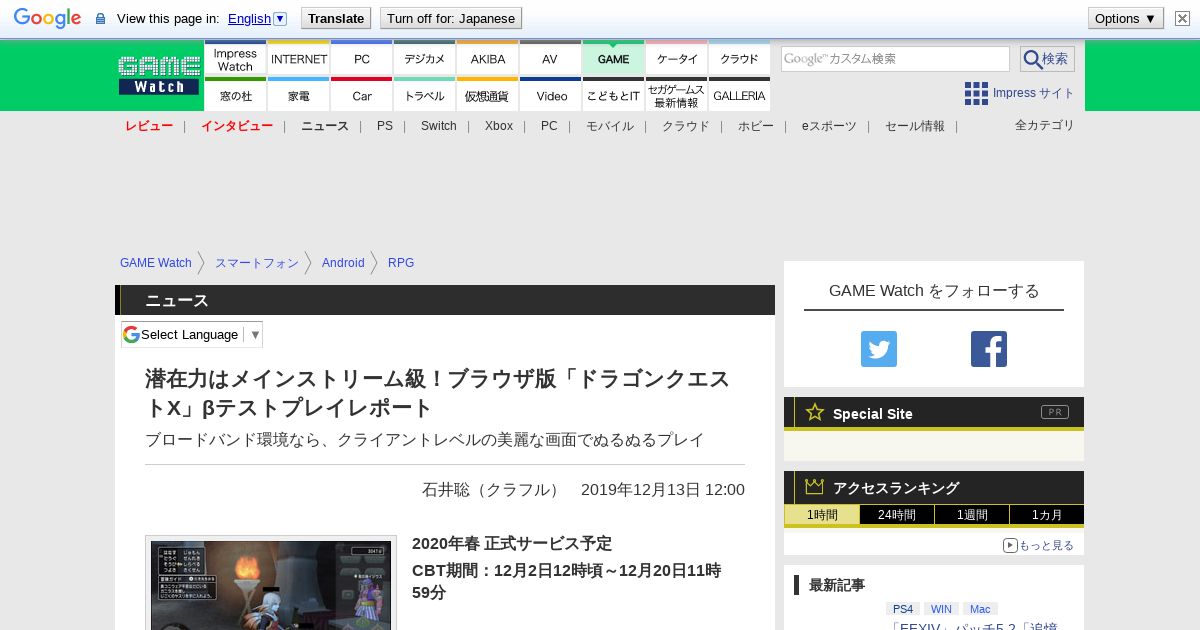Open the セガゲームス最新情報 tab
This screenshot has width=1200, height=630.
[677, 95]
